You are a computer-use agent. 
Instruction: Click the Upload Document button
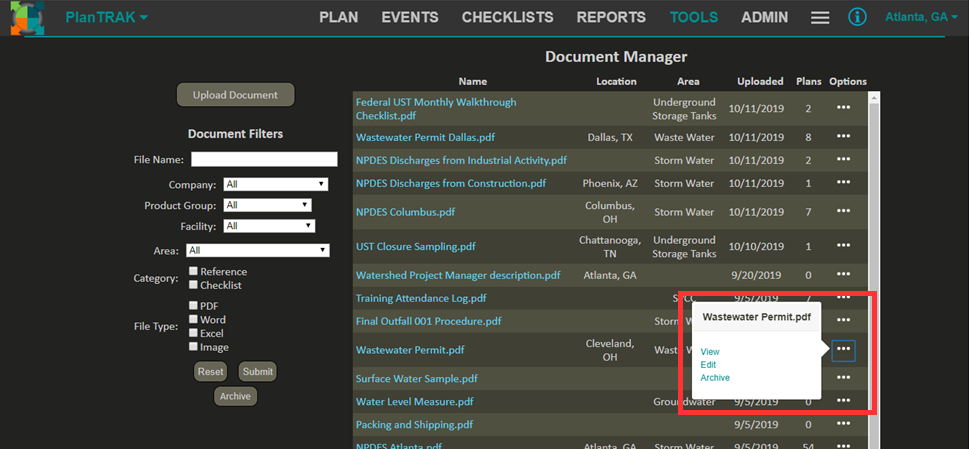point(235,95)
